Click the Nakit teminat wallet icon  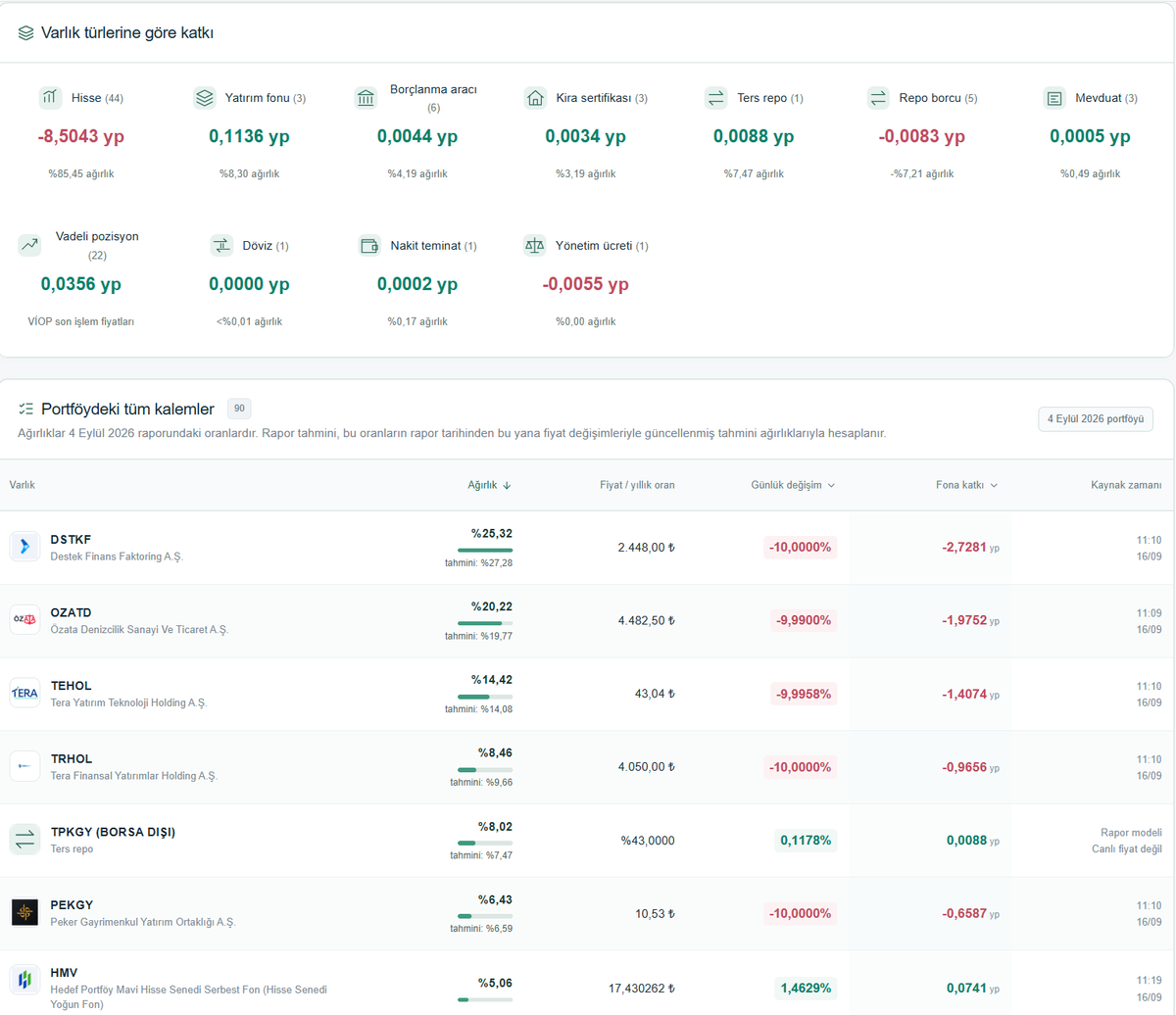(x=369, y=246)
